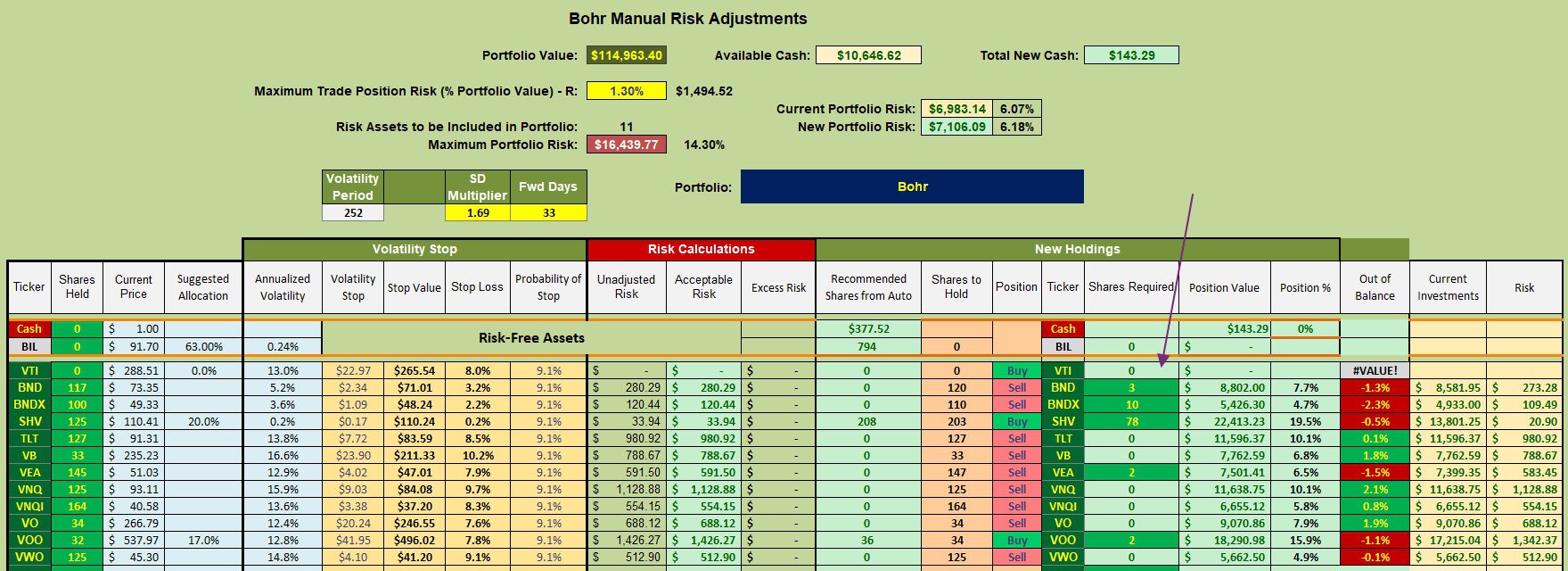1568x571 pixels.
Task: Select the Risk Calculations section header
Action: tap(701, 250)
